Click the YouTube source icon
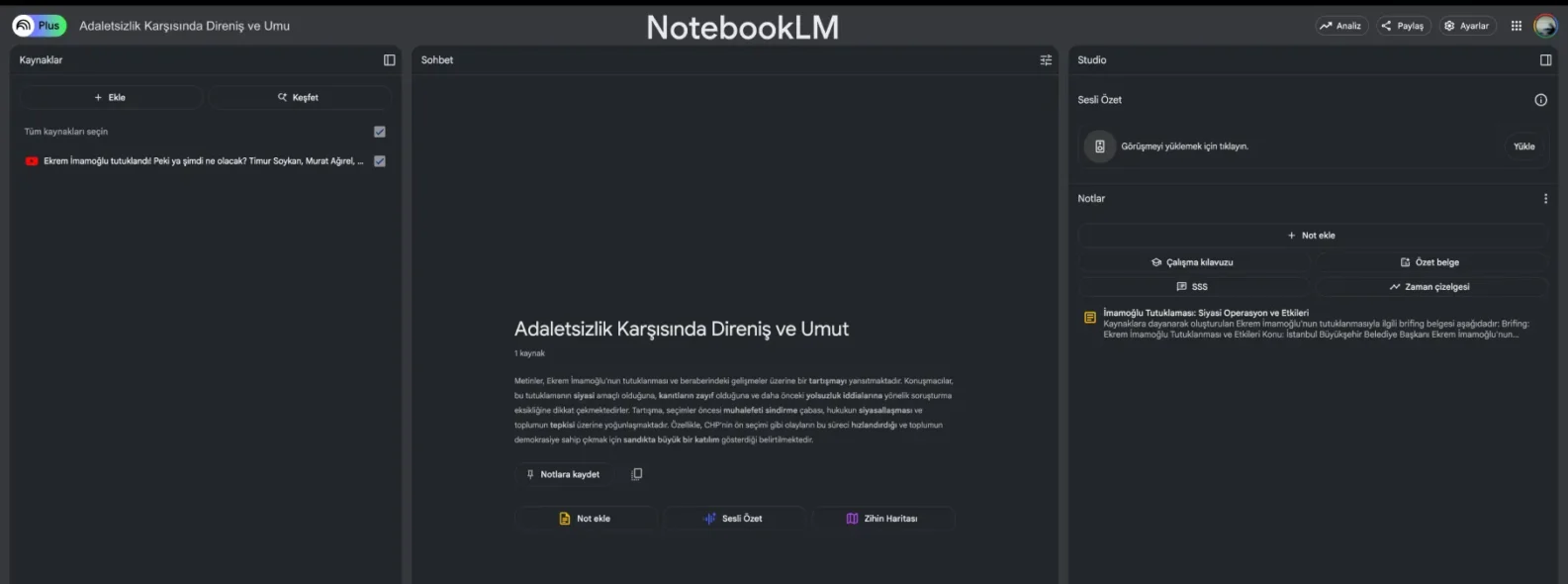 pyautogui.click(x=32, y=161)
